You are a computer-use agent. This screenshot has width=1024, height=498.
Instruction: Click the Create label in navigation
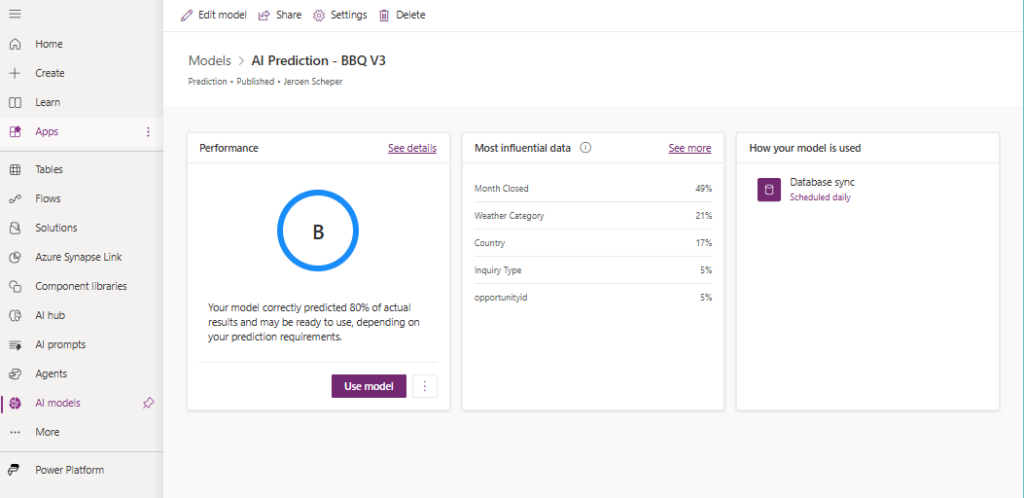(50, 73)
